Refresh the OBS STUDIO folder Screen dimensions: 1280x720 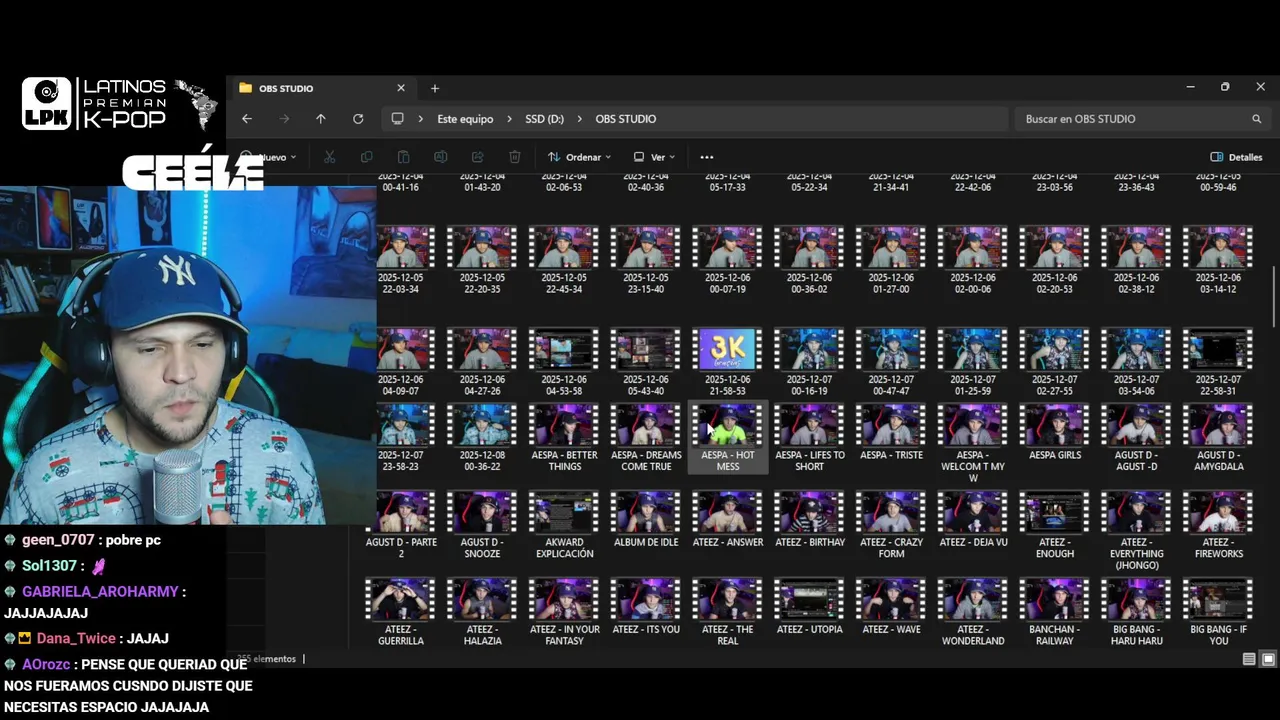pyautogui.click(x=358, y=119)
